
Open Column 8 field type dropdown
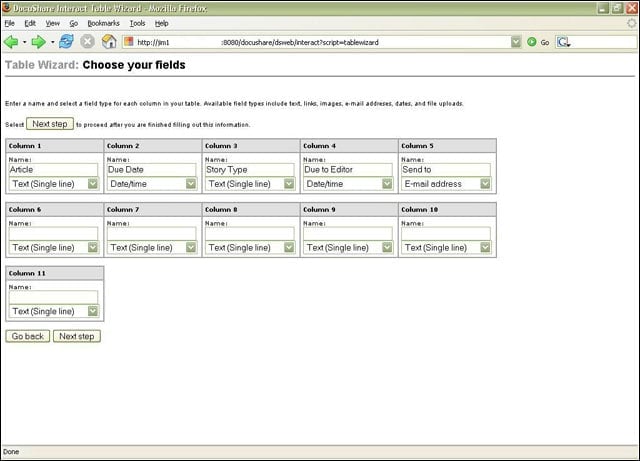tap(250, 247)
